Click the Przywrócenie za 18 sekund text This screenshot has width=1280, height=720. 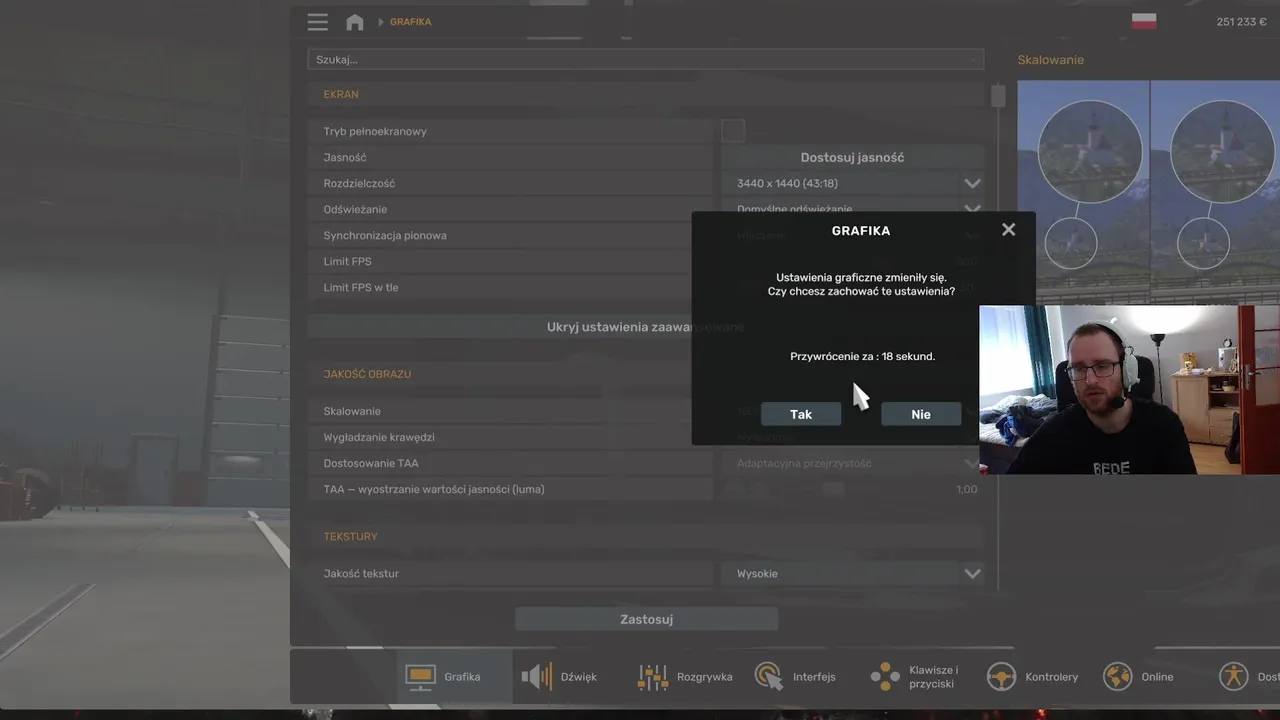point(863,356)
